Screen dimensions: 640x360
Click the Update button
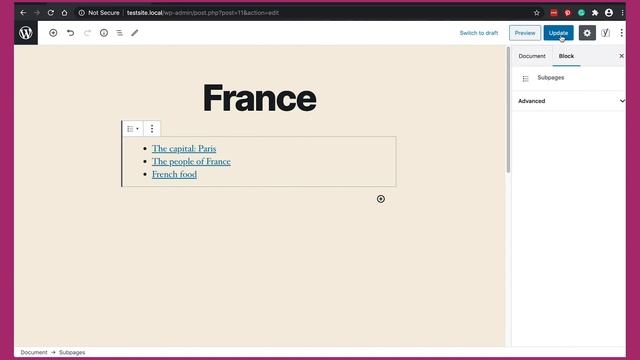pos(558,33)
